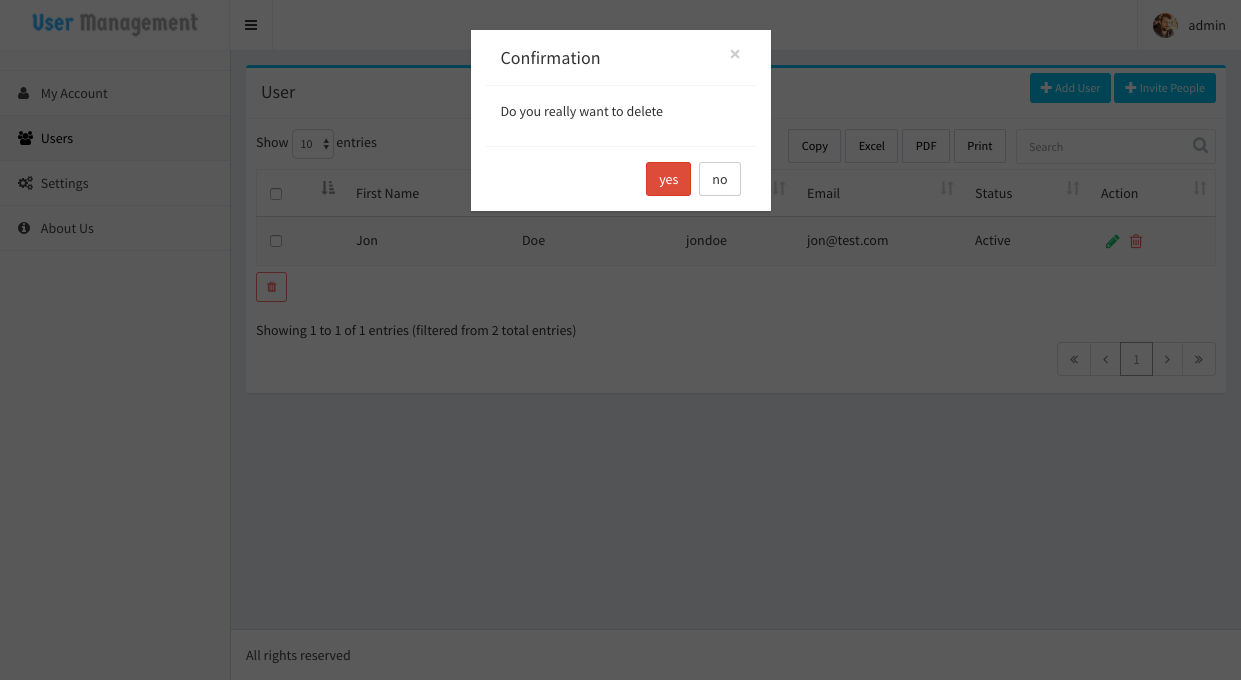Click the Settings gears icon

pyautogui.click(x=25, y=183)
